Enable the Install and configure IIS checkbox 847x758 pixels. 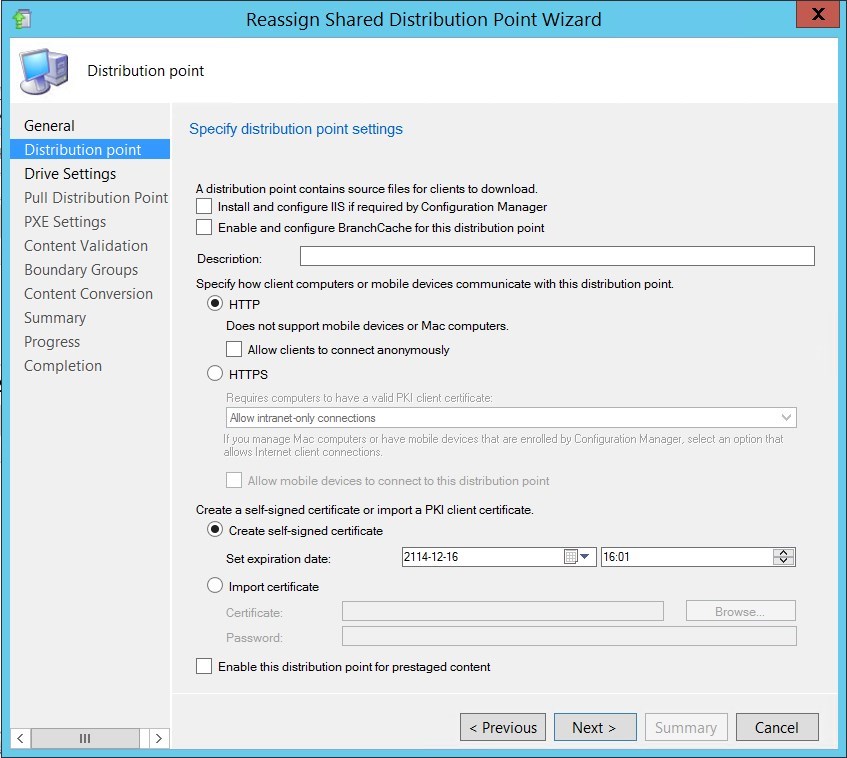(x=204, y=207)
